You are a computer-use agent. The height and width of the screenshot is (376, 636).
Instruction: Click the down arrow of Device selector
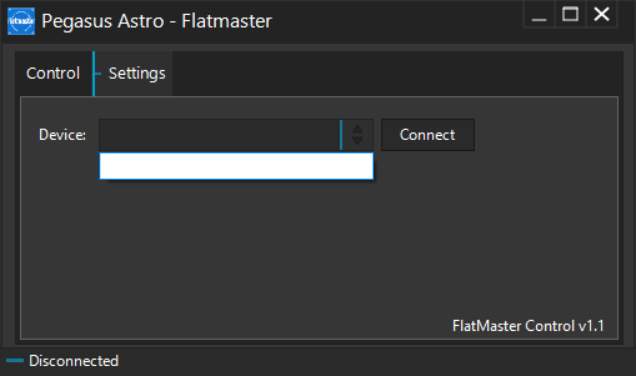357,141
